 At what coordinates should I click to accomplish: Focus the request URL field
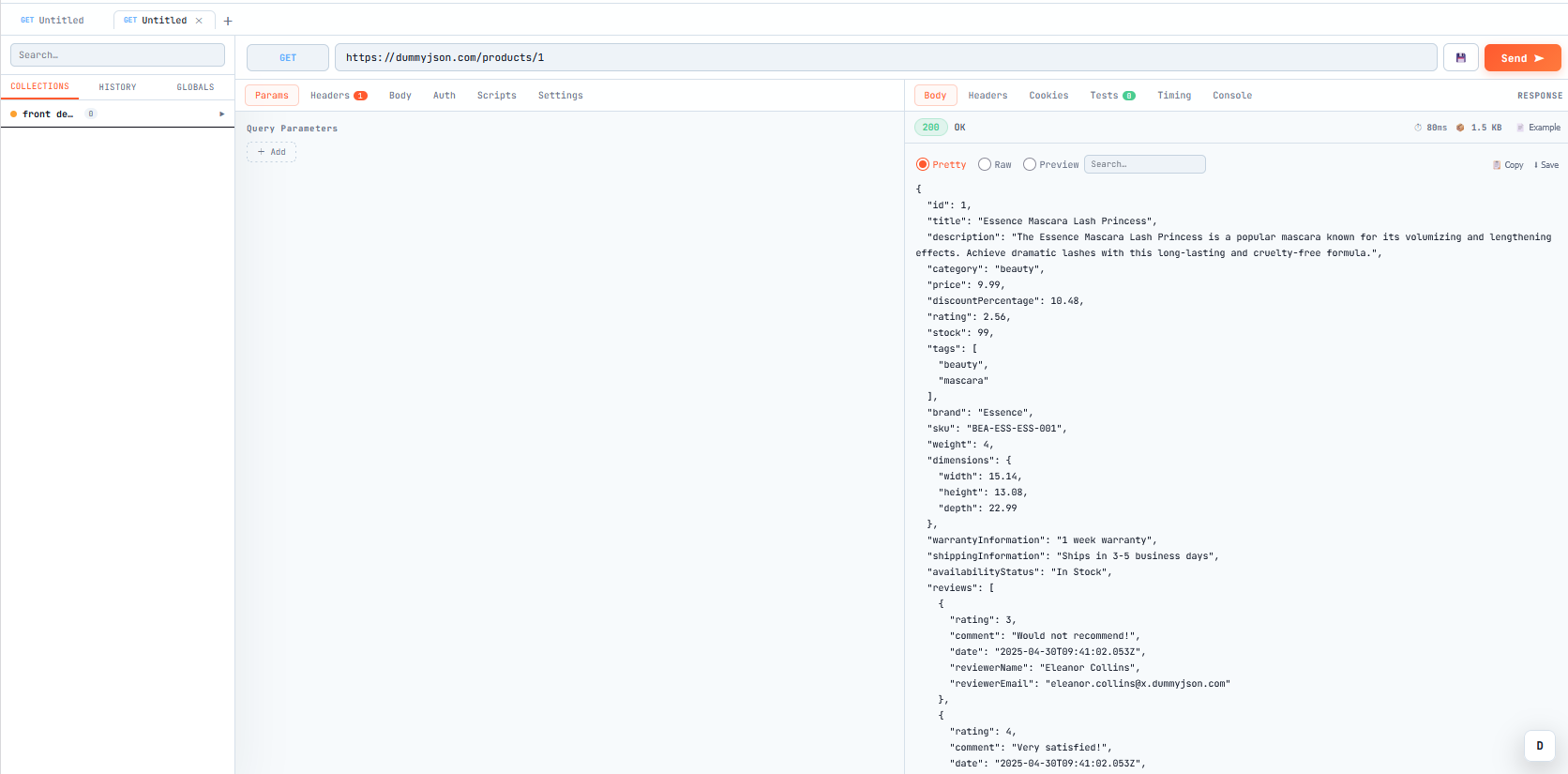coord(885,57)
